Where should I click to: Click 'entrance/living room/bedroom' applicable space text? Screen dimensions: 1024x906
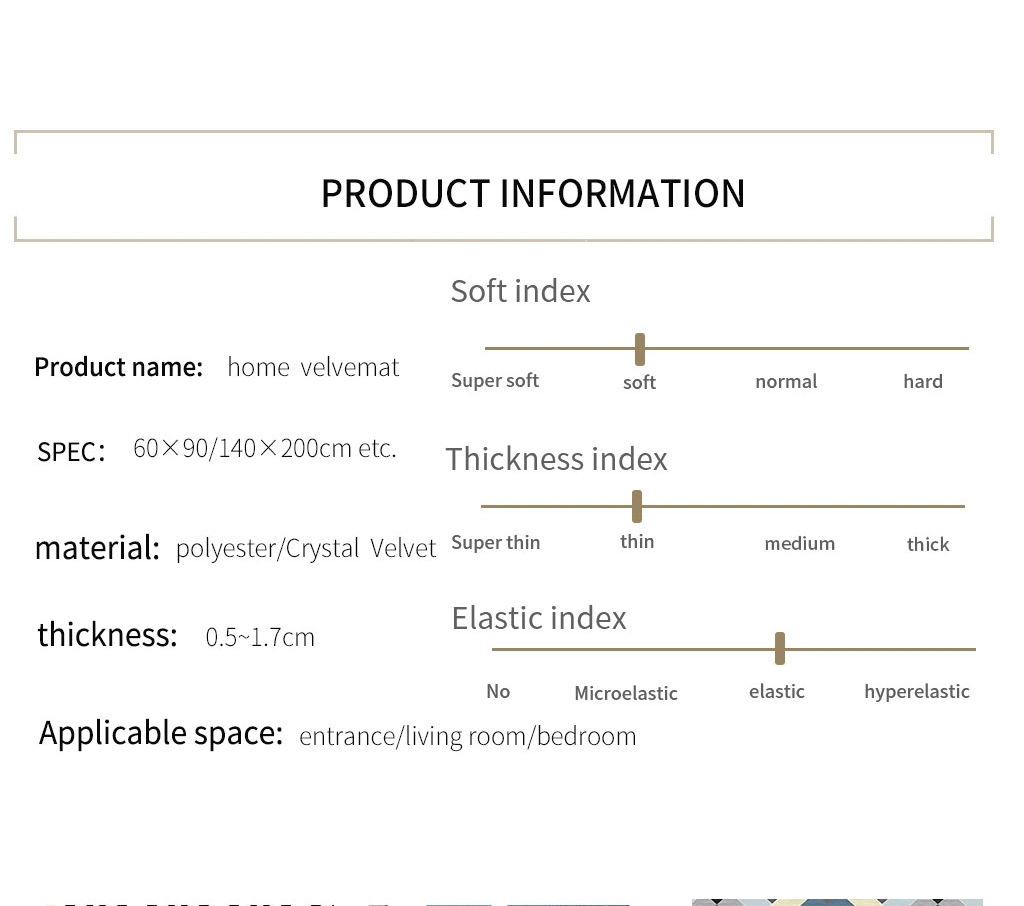468,737
